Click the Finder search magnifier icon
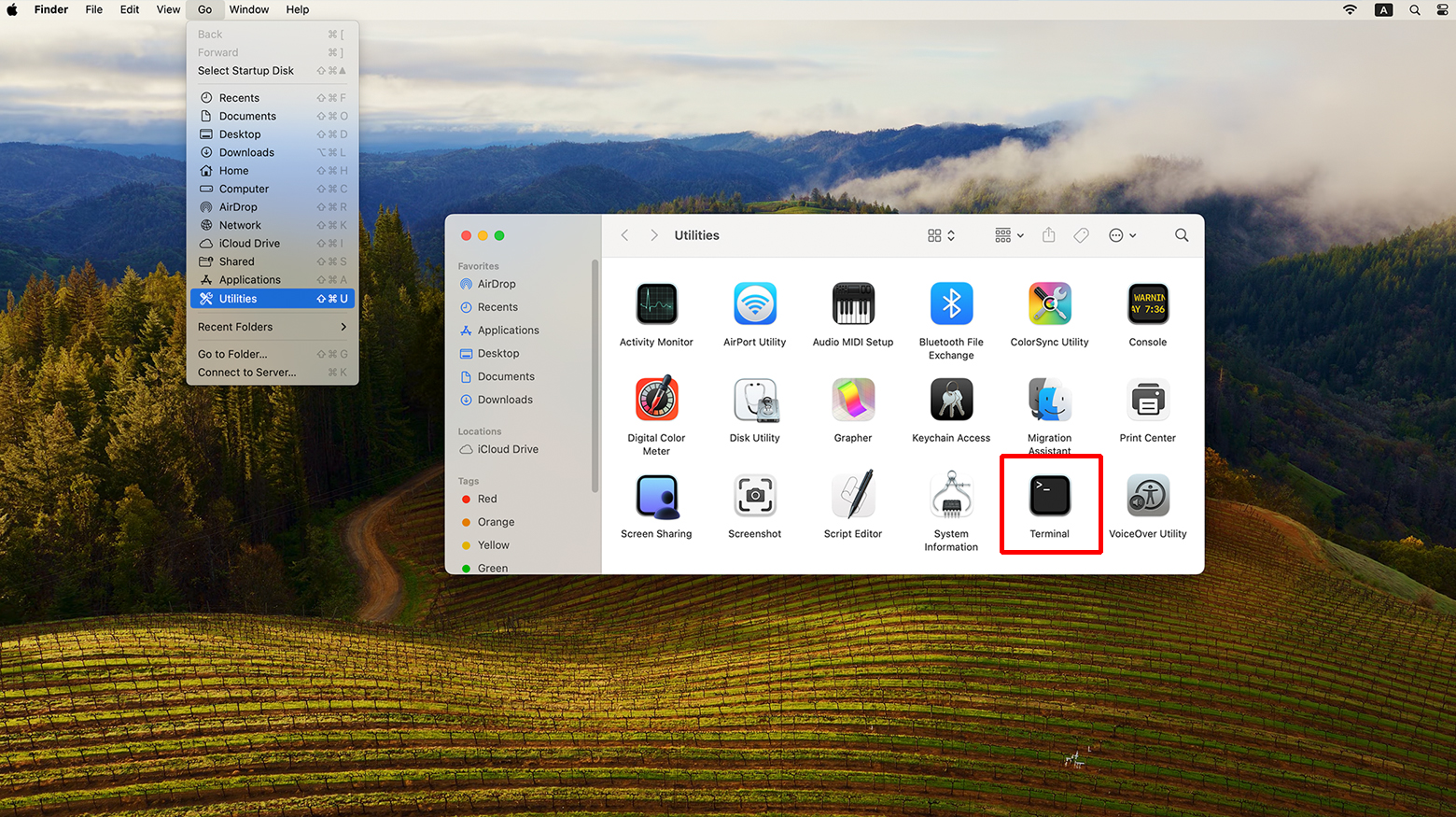1456x817 pixels. (x=1182, y=235)
